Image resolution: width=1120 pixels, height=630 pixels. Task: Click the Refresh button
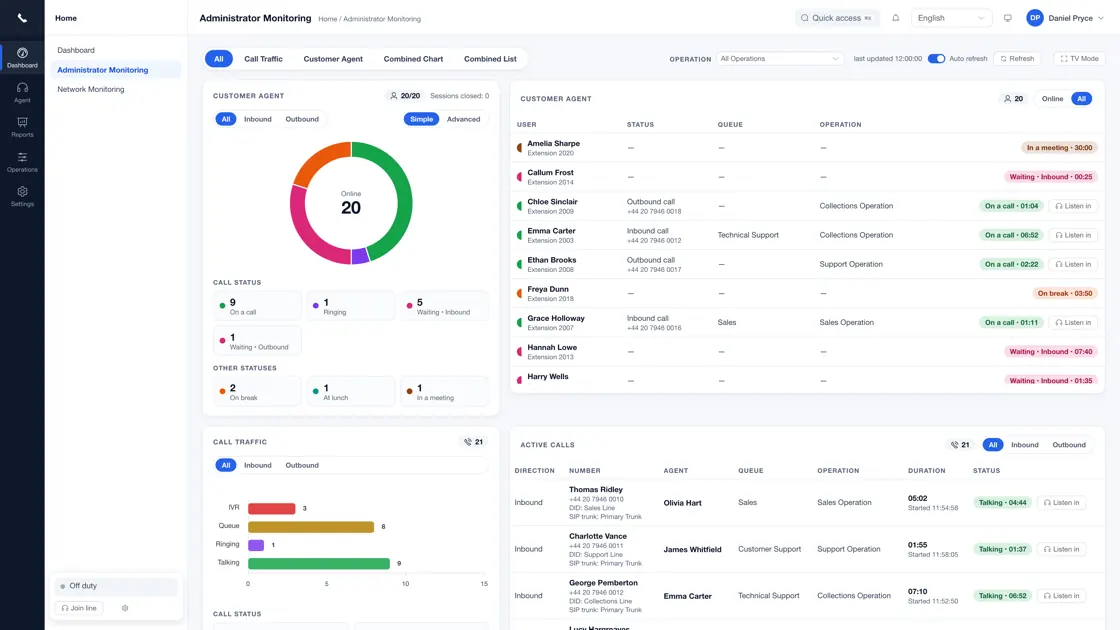pyautogui.click(x=1017, y=59)
